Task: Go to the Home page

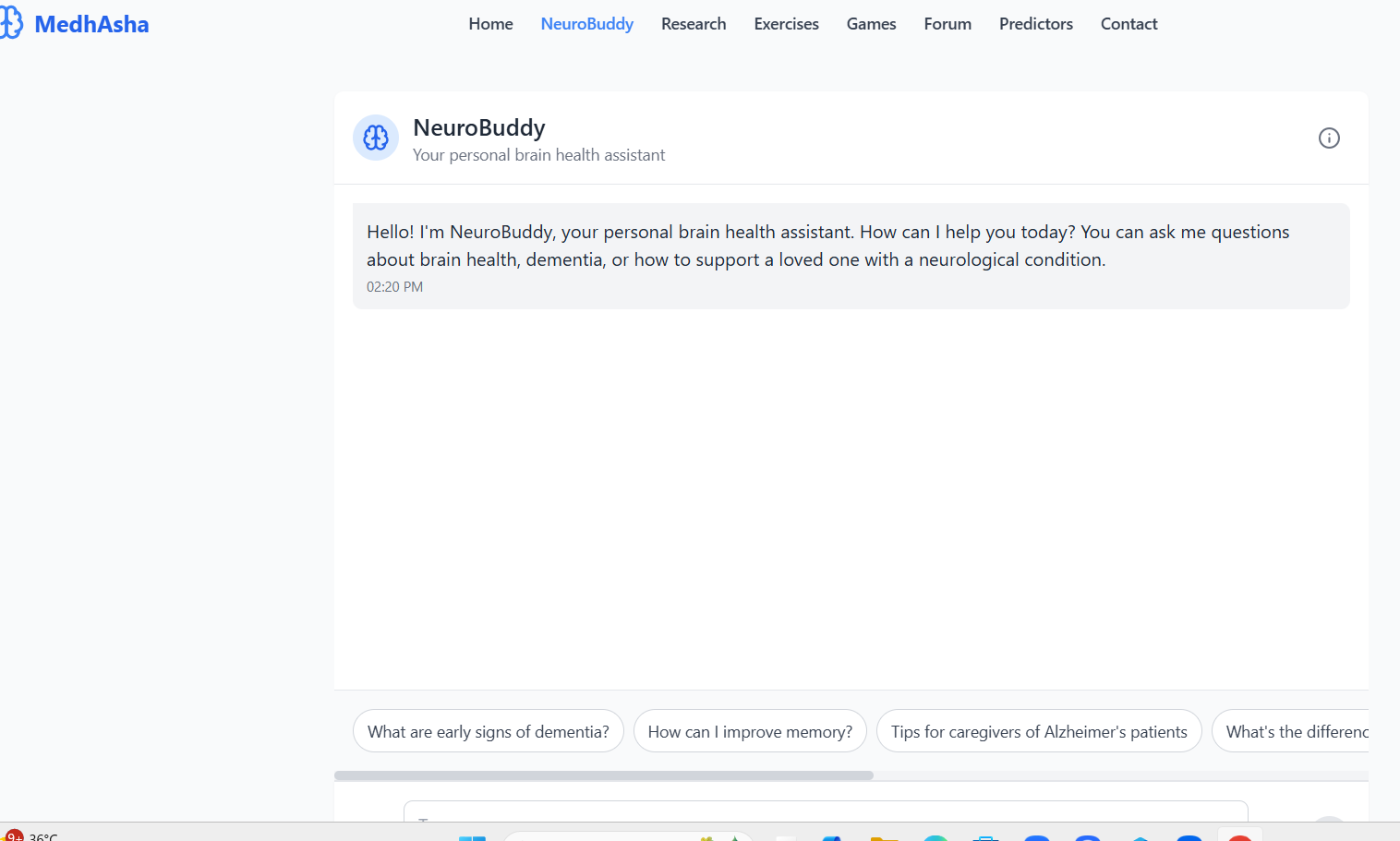Action: pyautogui.click(x=490, y=24)
